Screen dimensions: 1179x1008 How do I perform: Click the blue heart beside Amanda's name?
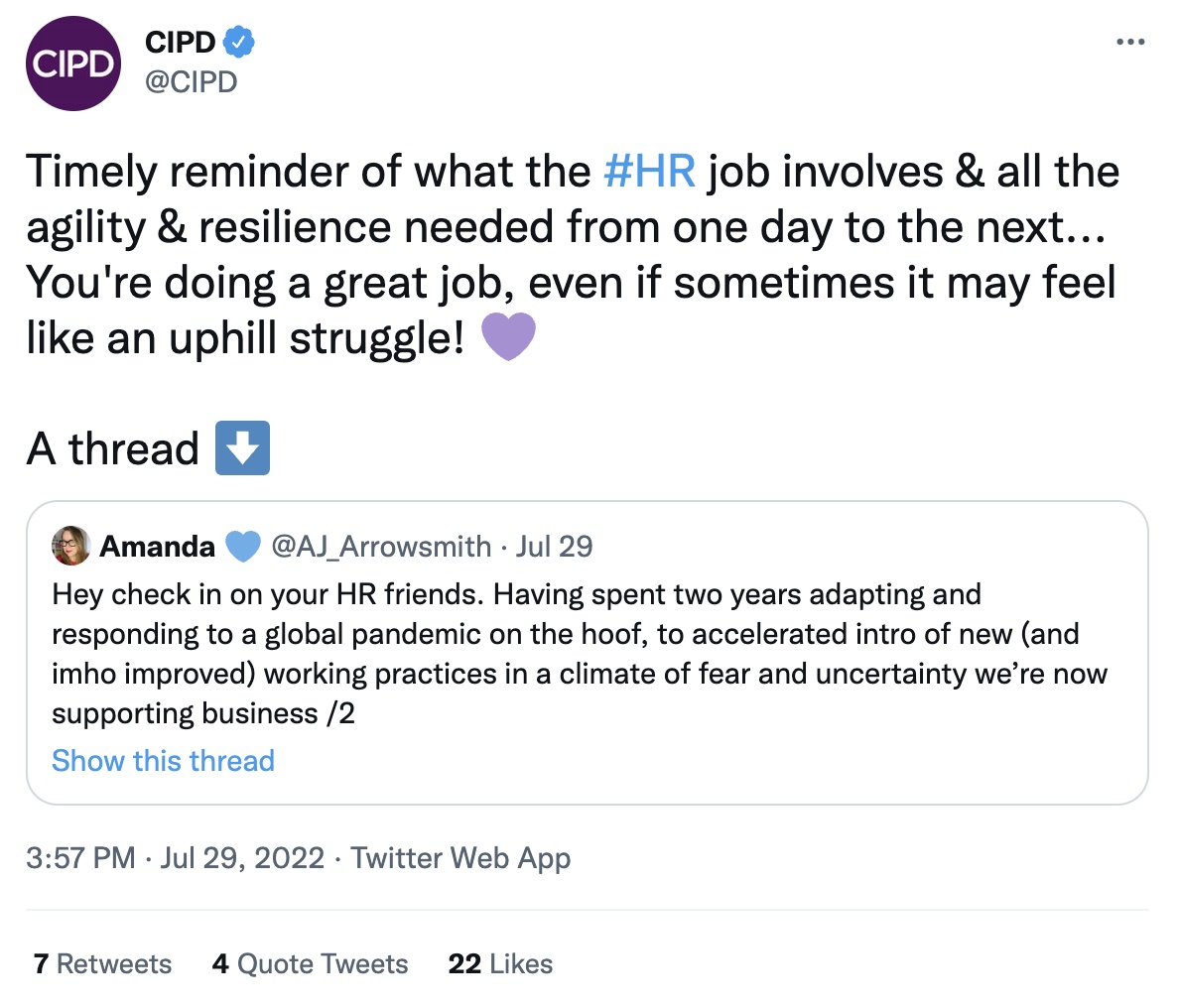243,546
